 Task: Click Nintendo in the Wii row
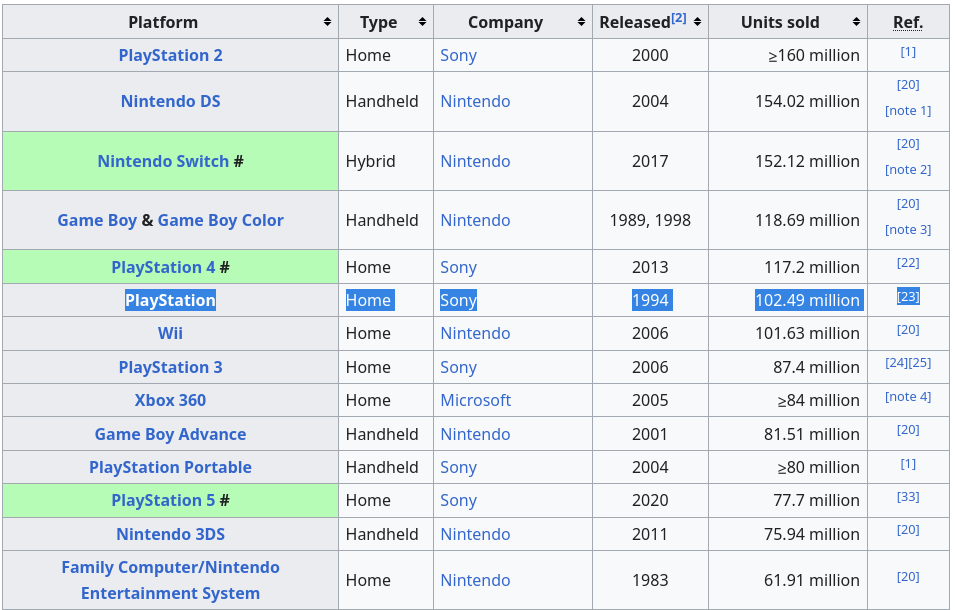point(476,334)
